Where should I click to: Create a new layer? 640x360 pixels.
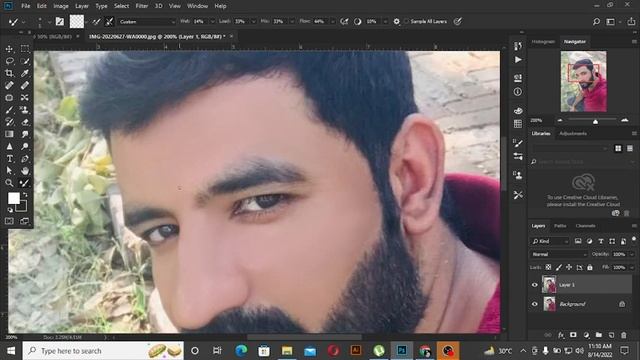[611, 335]
